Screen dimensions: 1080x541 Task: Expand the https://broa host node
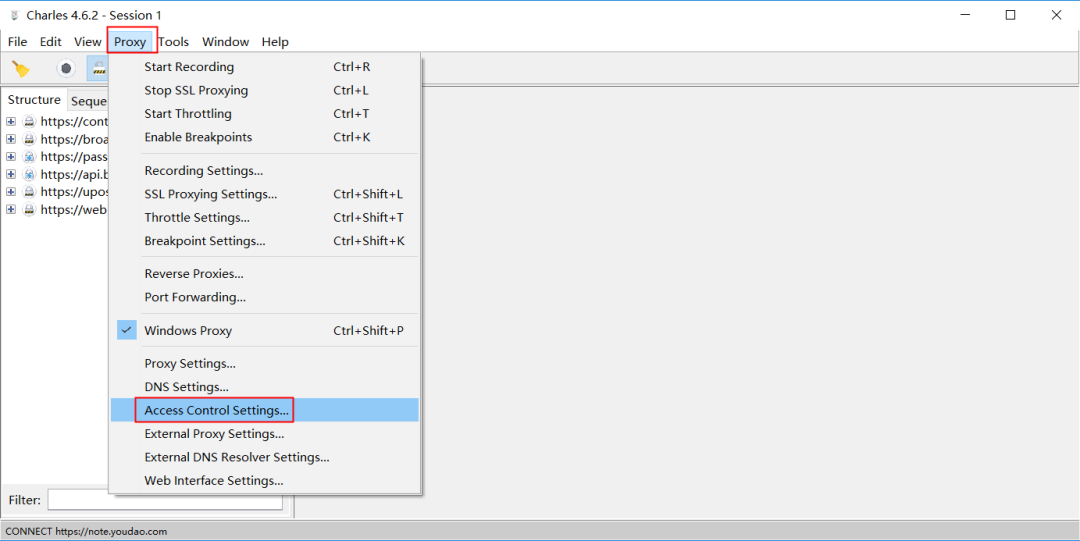coord(11,139)
